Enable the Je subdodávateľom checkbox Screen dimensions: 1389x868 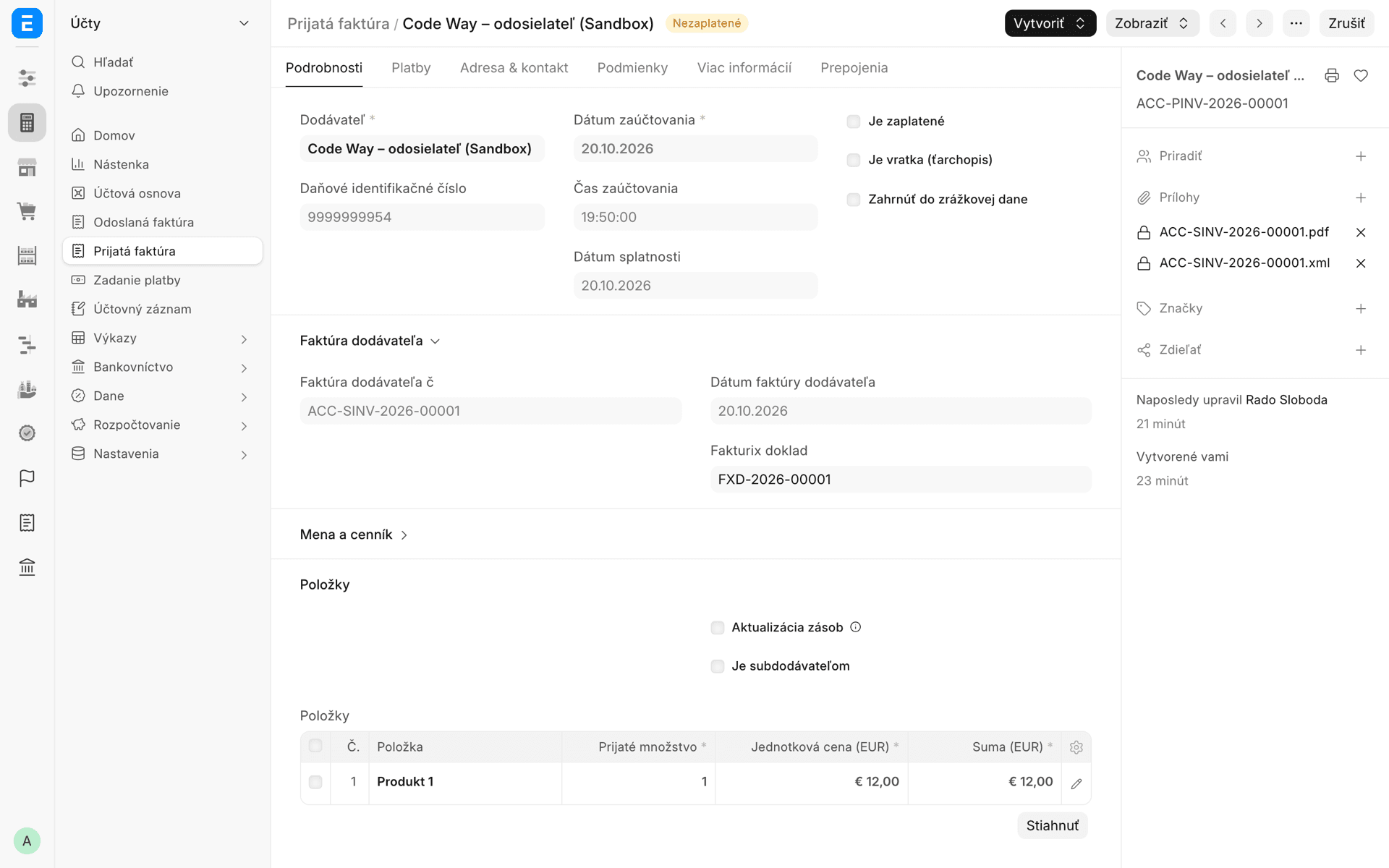(718, 666)
